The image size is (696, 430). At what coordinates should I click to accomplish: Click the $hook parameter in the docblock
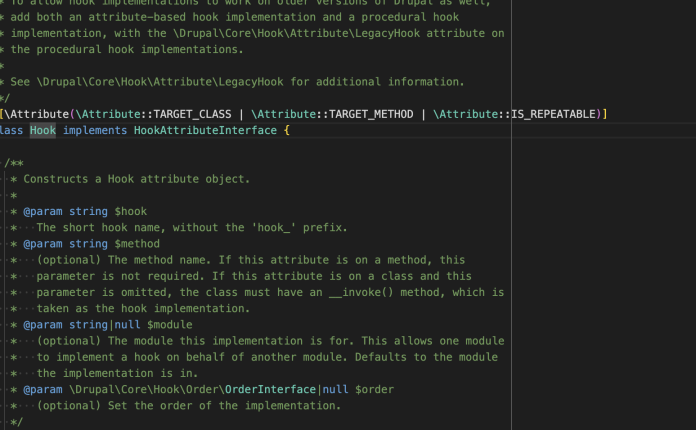(x=131, y=211)
